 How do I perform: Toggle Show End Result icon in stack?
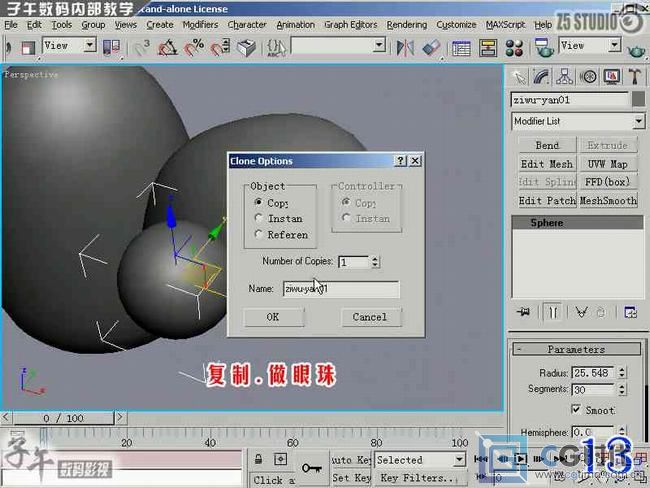[553, 312]
